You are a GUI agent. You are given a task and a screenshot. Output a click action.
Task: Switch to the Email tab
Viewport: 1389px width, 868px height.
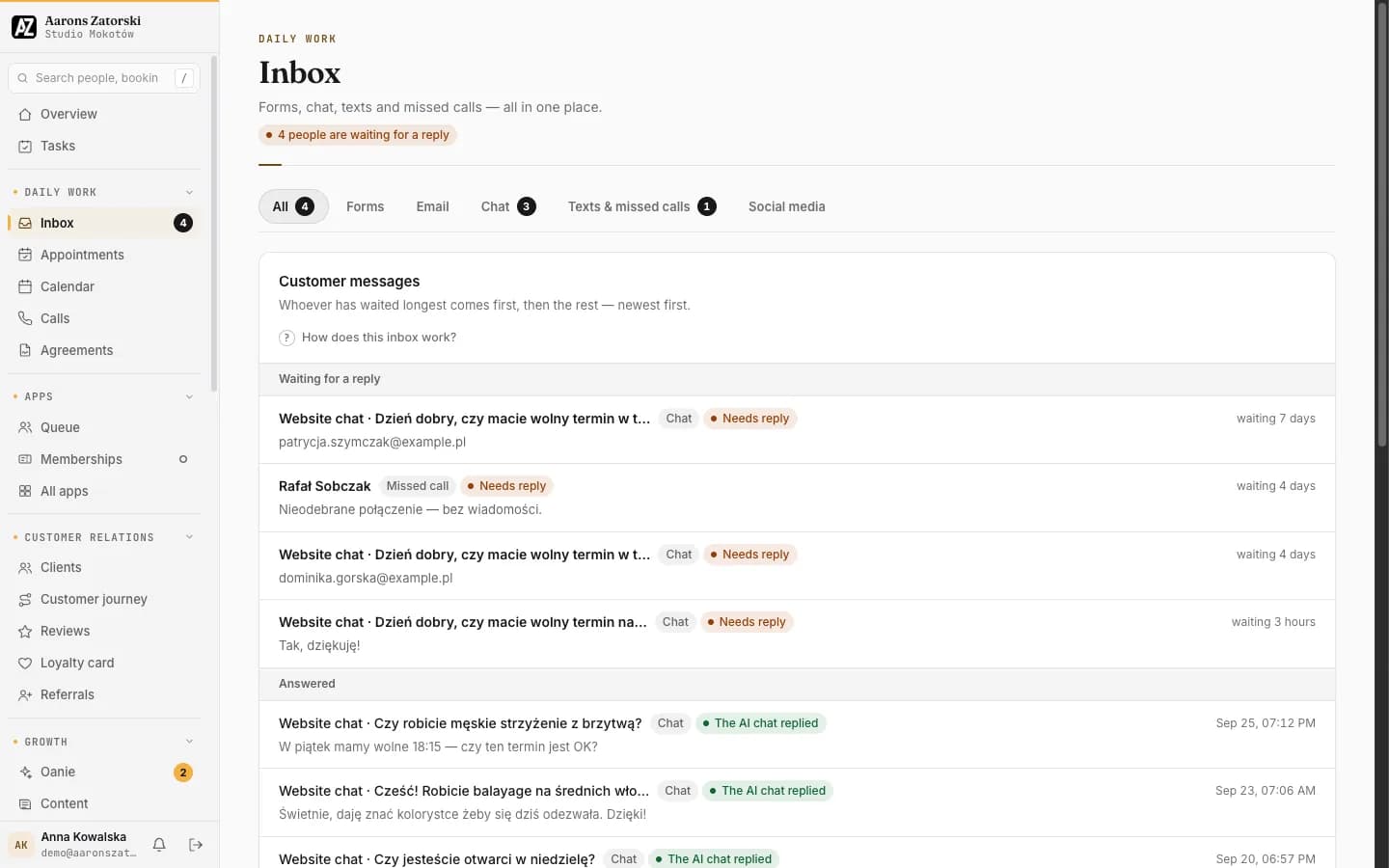[432, 206]
